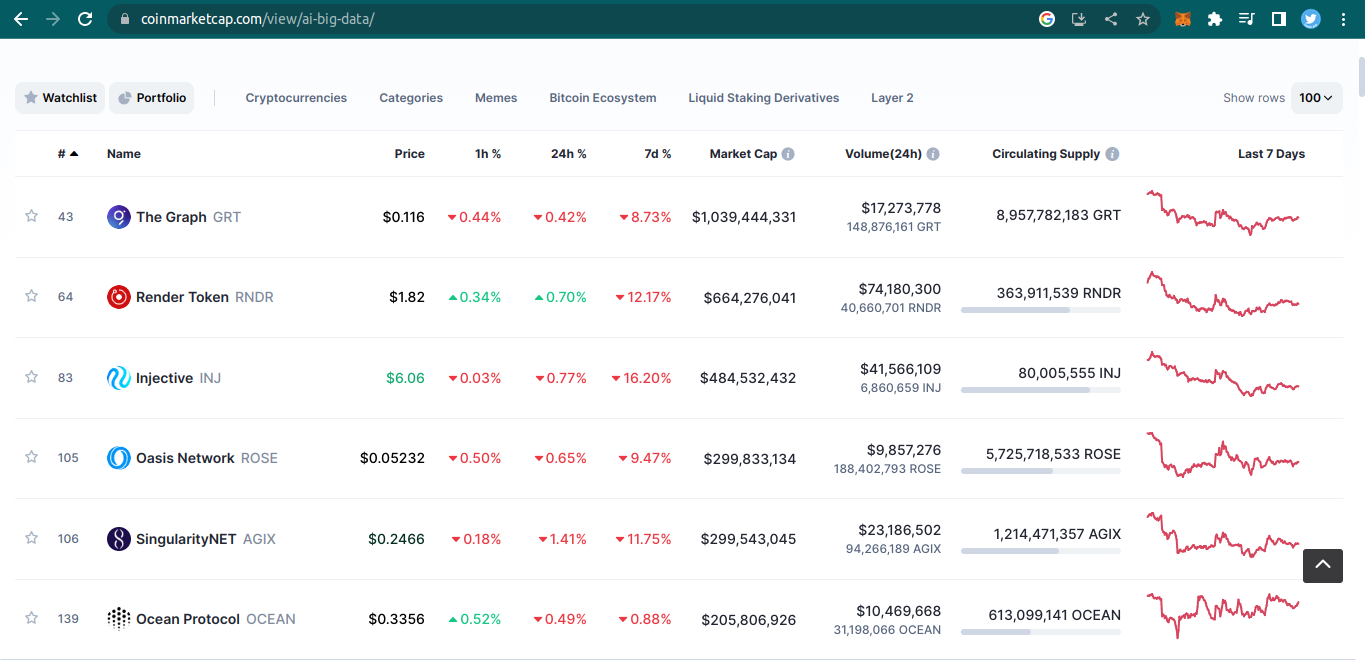This screenshot has width=1365, height=660.
Task: Show Volume(24h) info tooltip icon
Action: pos(933,154)
